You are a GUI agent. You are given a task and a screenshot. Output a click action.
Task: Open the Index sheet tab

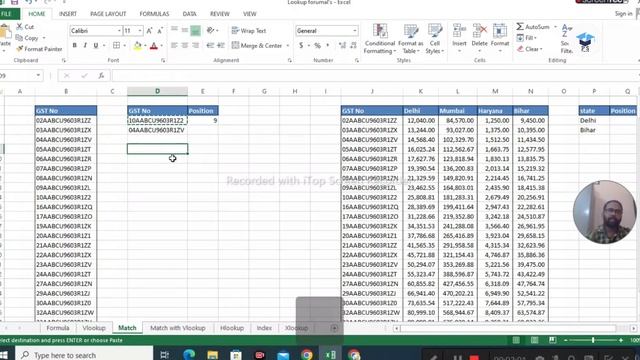point(264,328)
